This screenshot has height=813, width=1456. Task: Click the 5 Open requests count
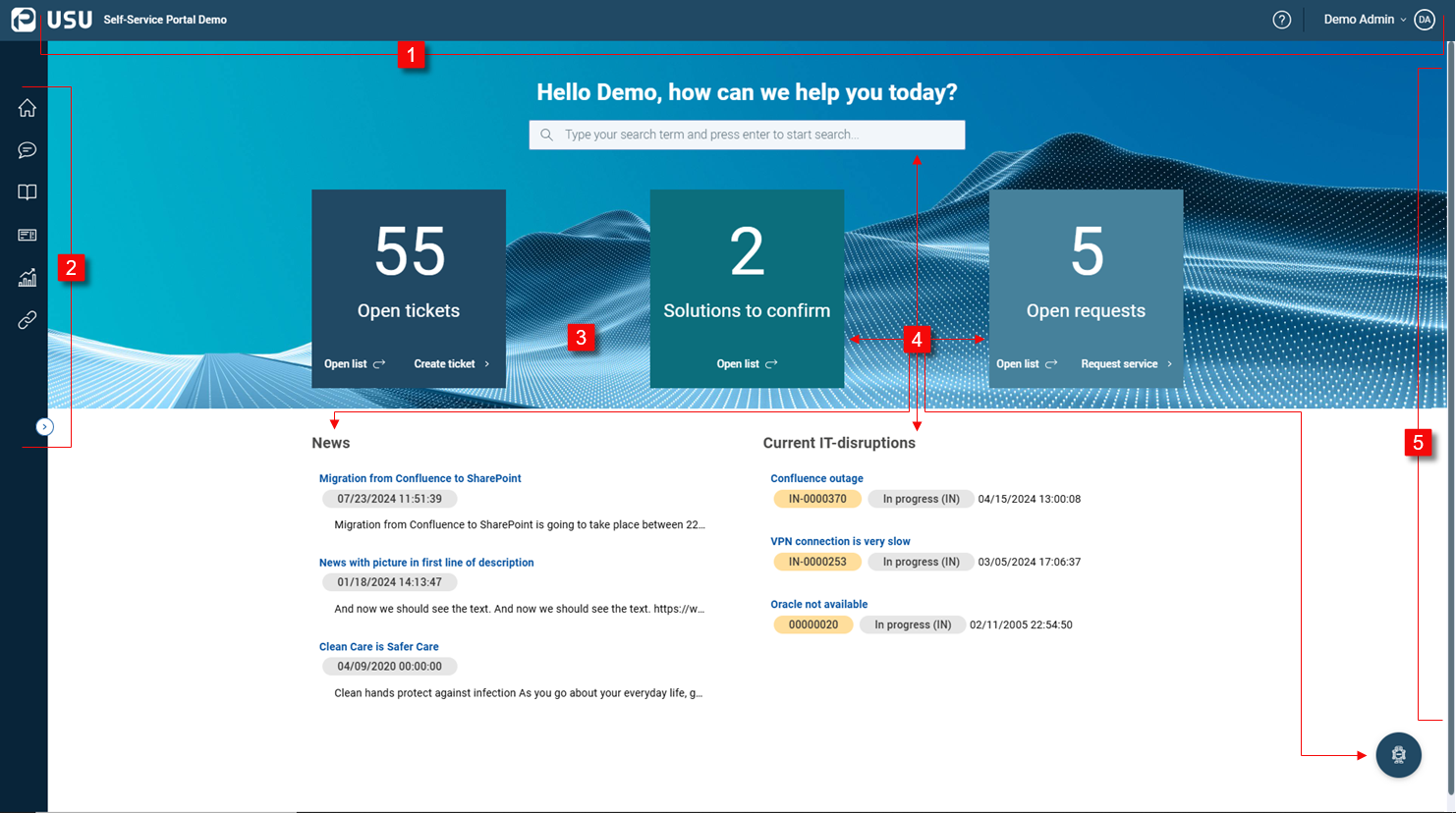click(1087, 252)
